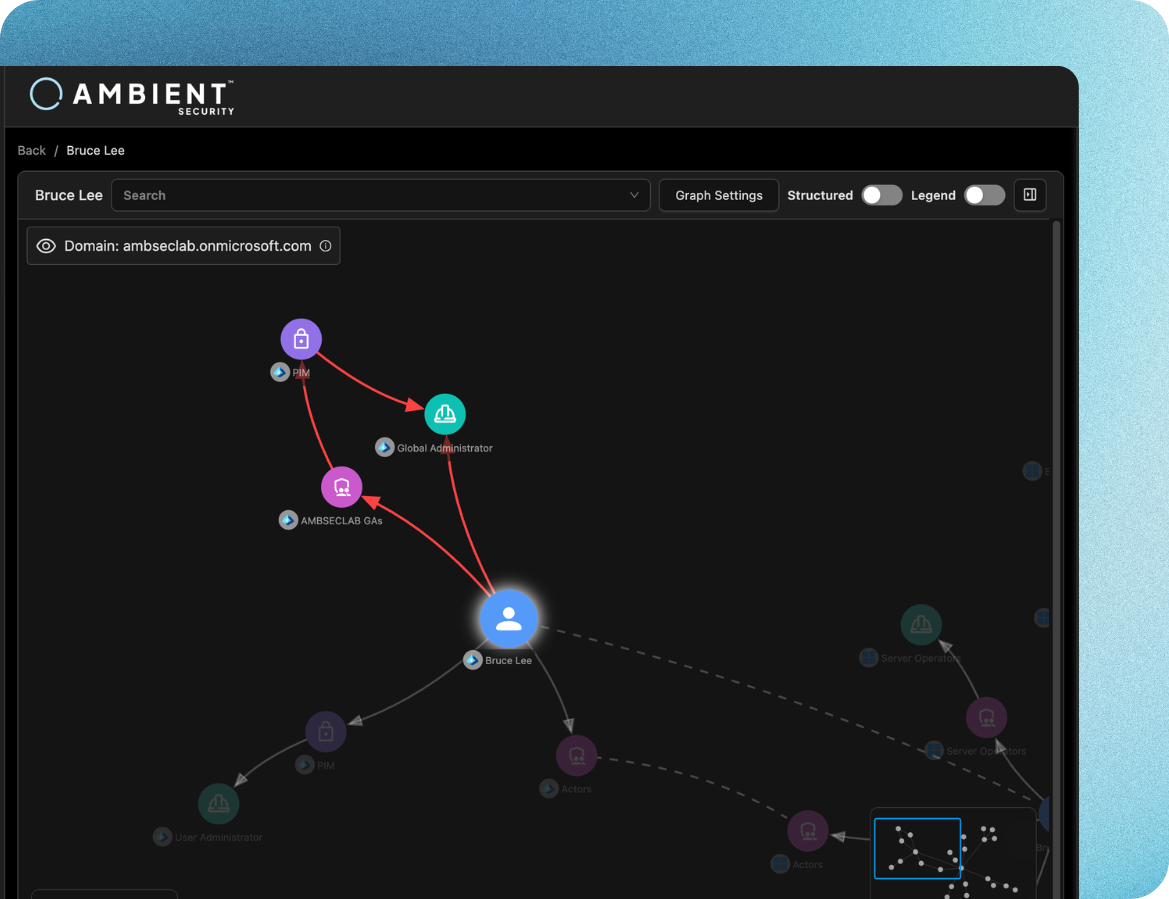Click badge beside User Administrator label

click(x=162, y=836)
